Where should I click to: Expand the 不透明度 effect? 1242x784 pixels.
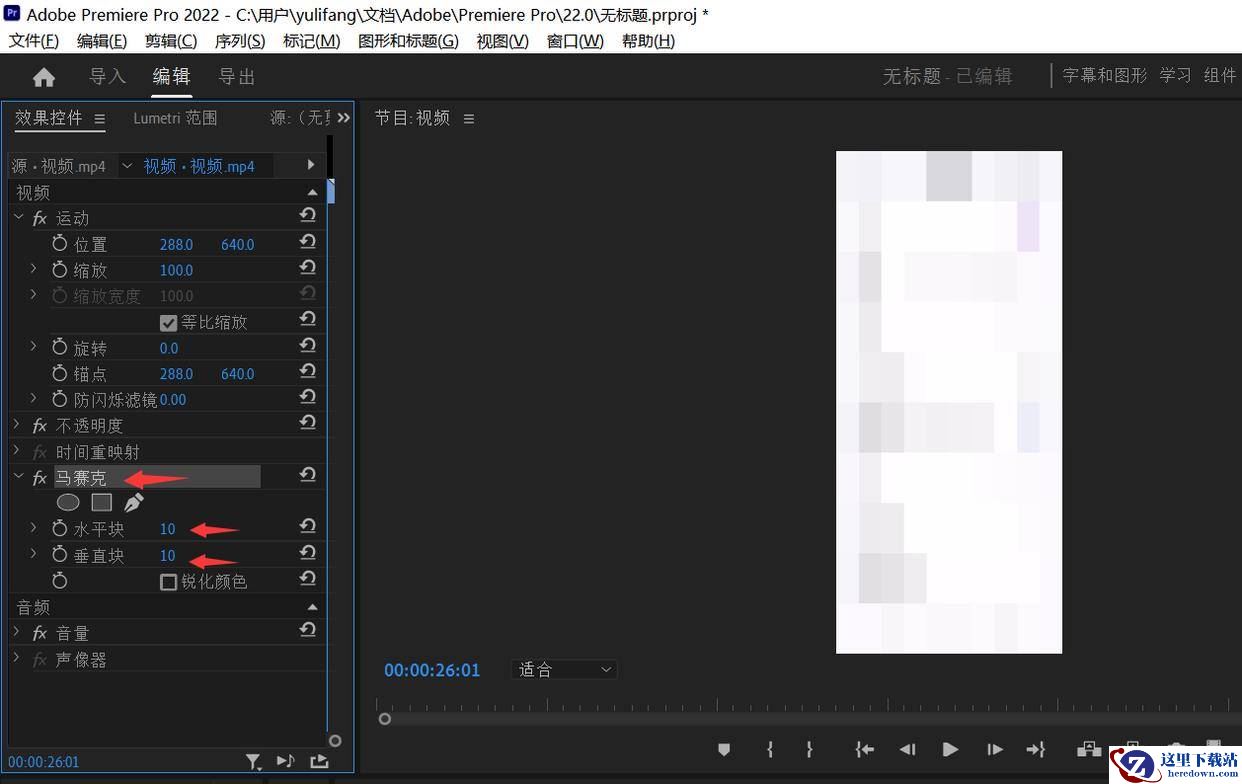[17, 425]
